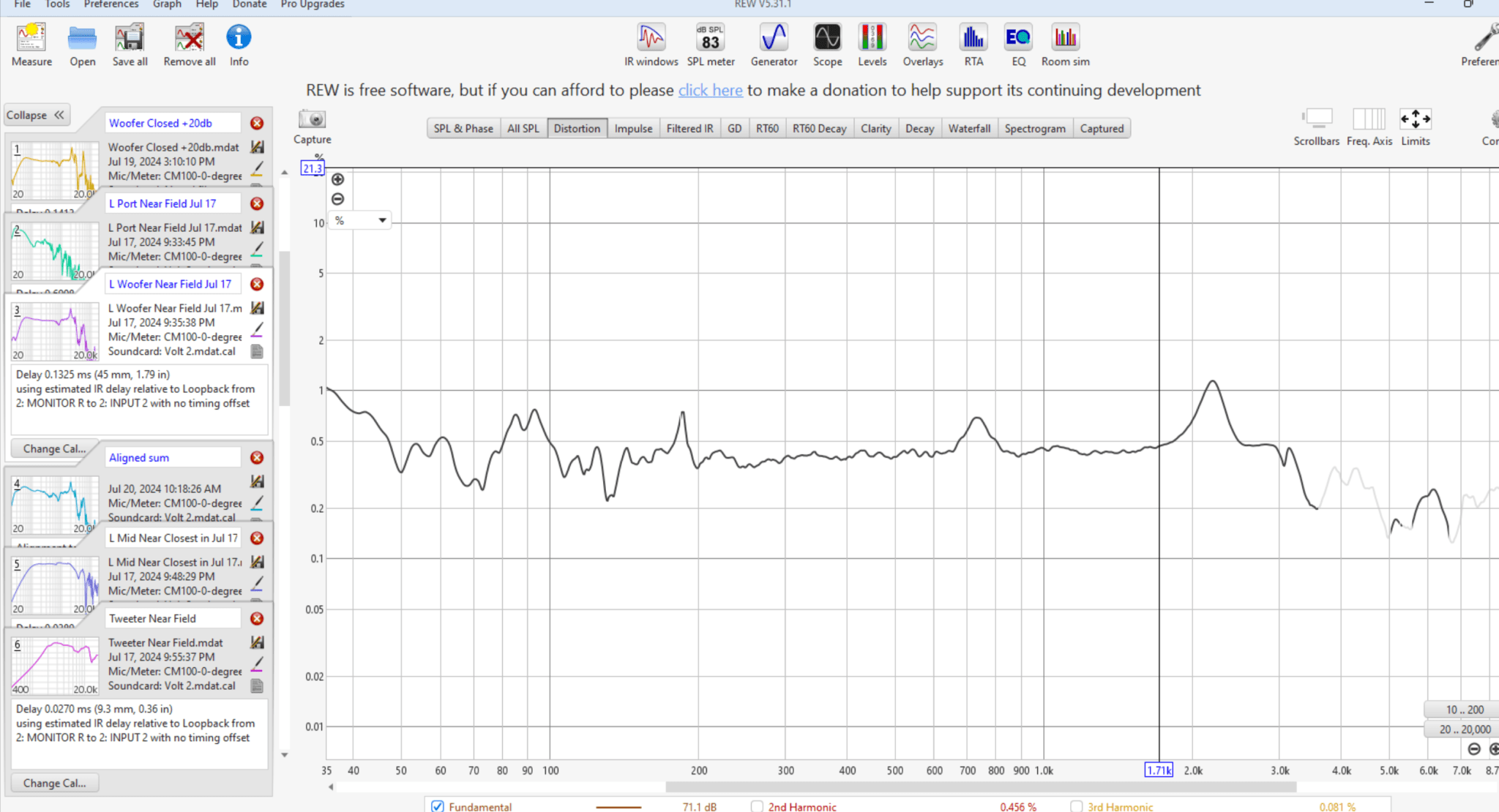The height and width of the screenshot is (812, 1499).
Task: Change trace colour of Tweeter Near Field
Action: 257,664
